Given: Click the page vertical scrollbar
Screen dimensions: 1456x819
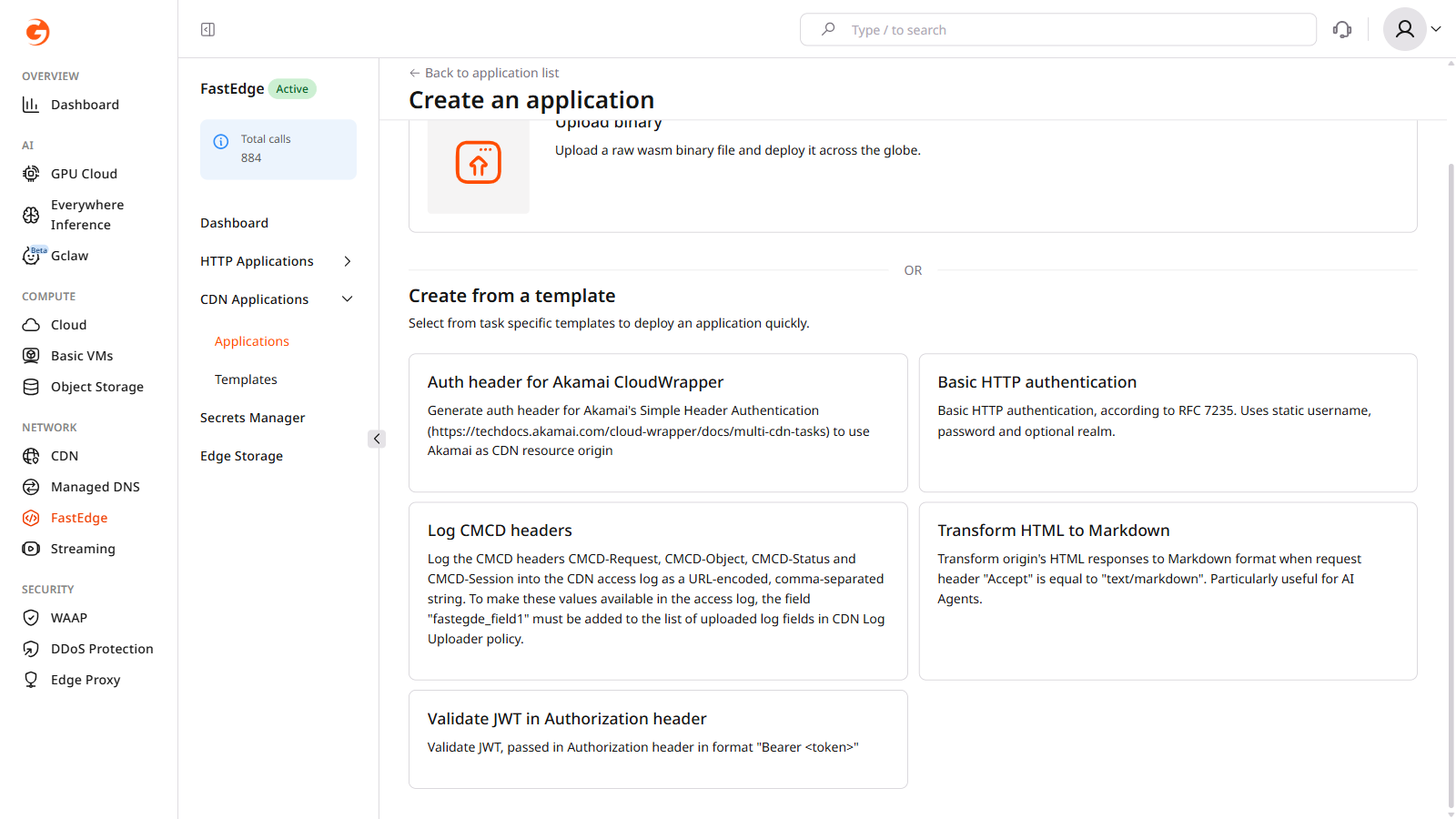Looking at the screenshot, I should pos(1451,487).
